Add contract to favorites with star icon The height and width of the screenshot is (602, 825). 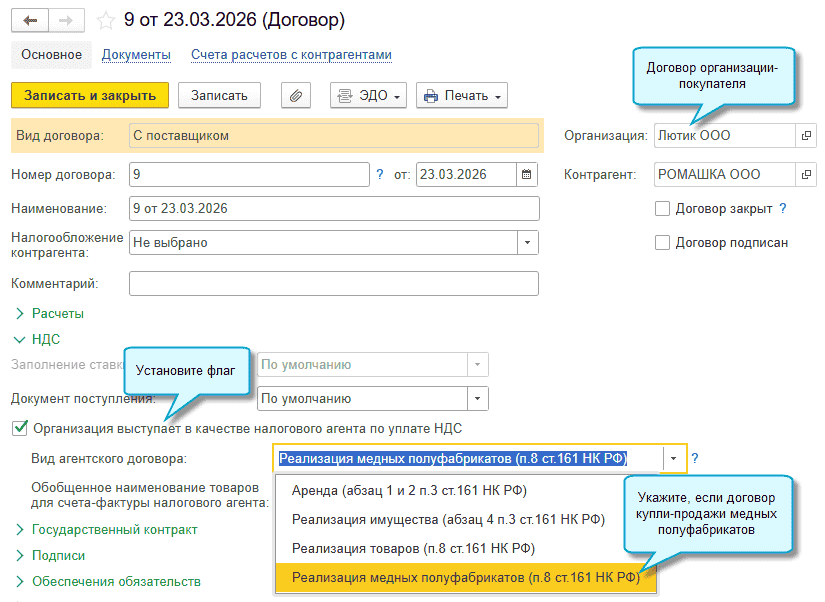106,20
